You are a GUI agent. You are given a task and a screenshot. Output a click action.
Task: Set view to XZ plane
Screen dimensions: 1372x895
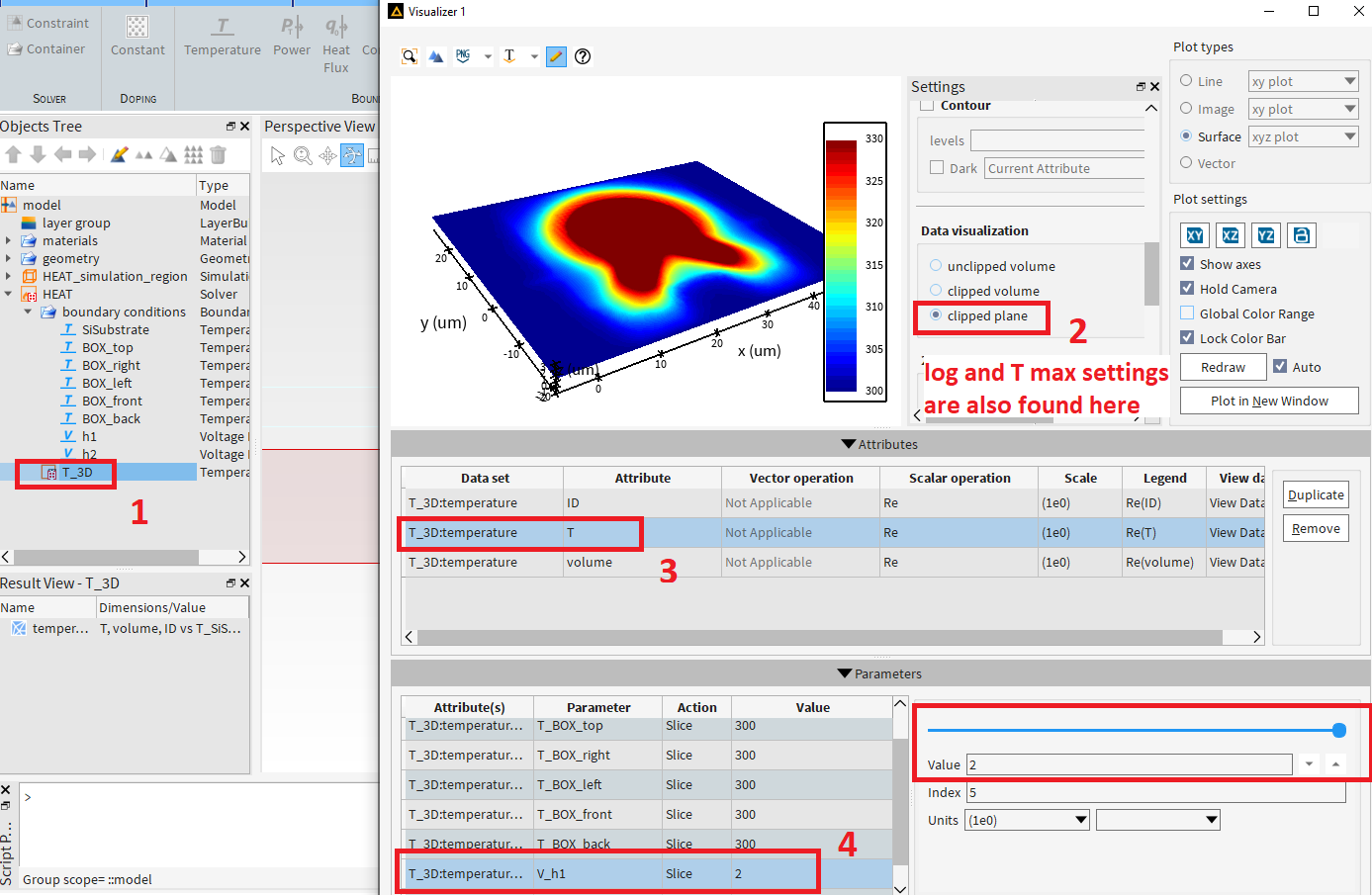[x=1231, y=235]
